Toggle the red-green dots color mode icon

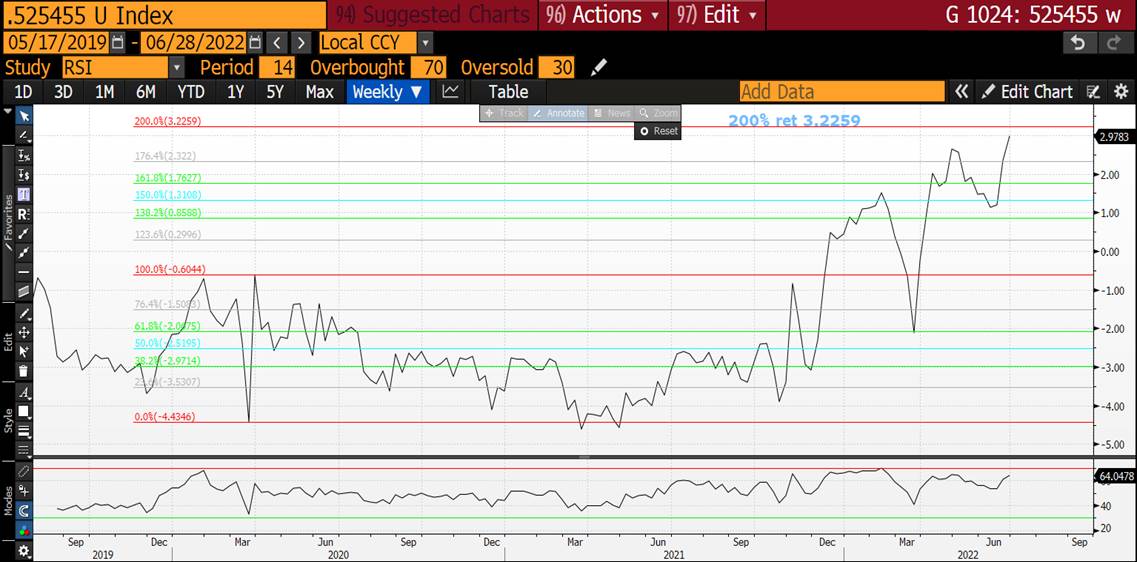tap(24, 529)
